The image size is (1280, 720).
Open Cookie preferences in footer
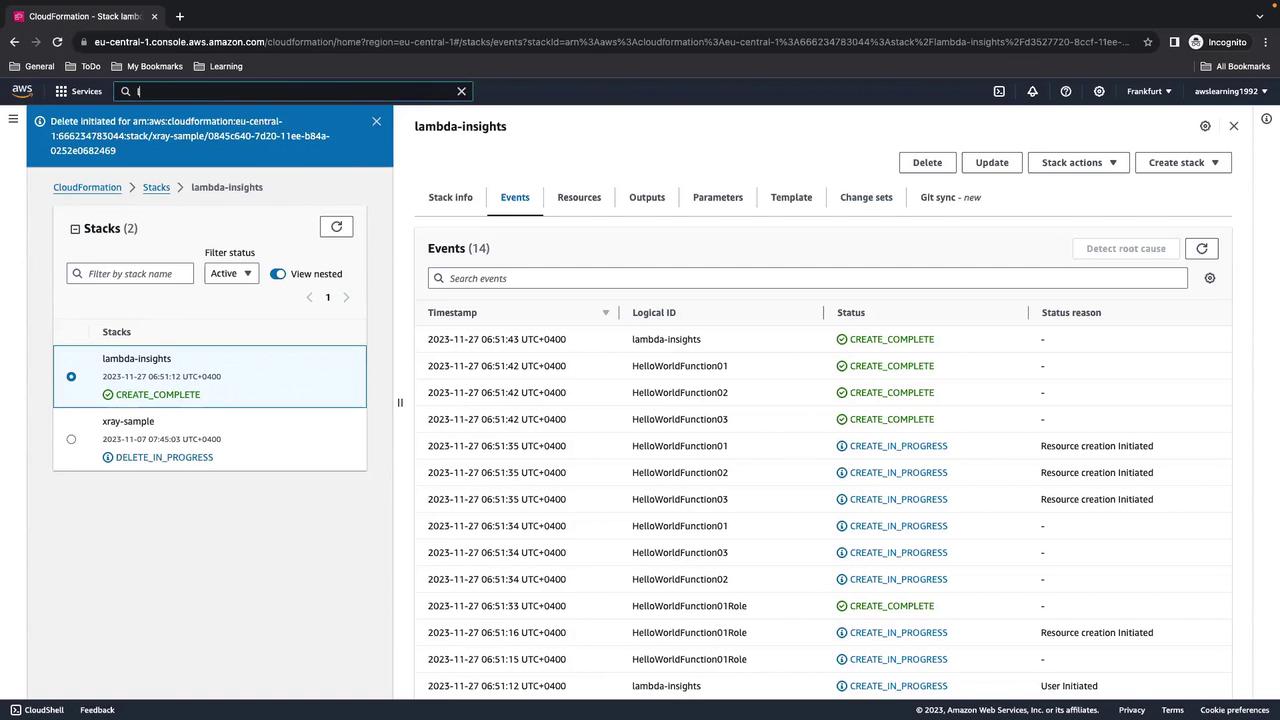1234,710
